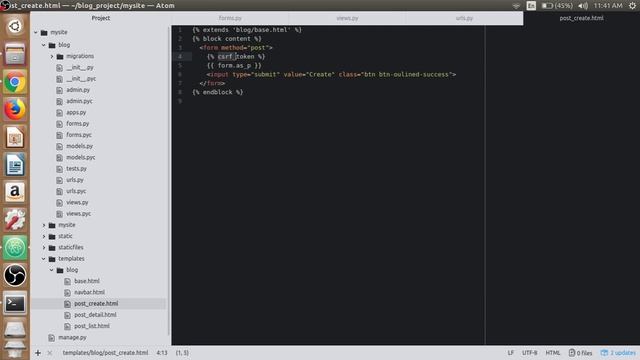Place cursor on endblock line

218,92
